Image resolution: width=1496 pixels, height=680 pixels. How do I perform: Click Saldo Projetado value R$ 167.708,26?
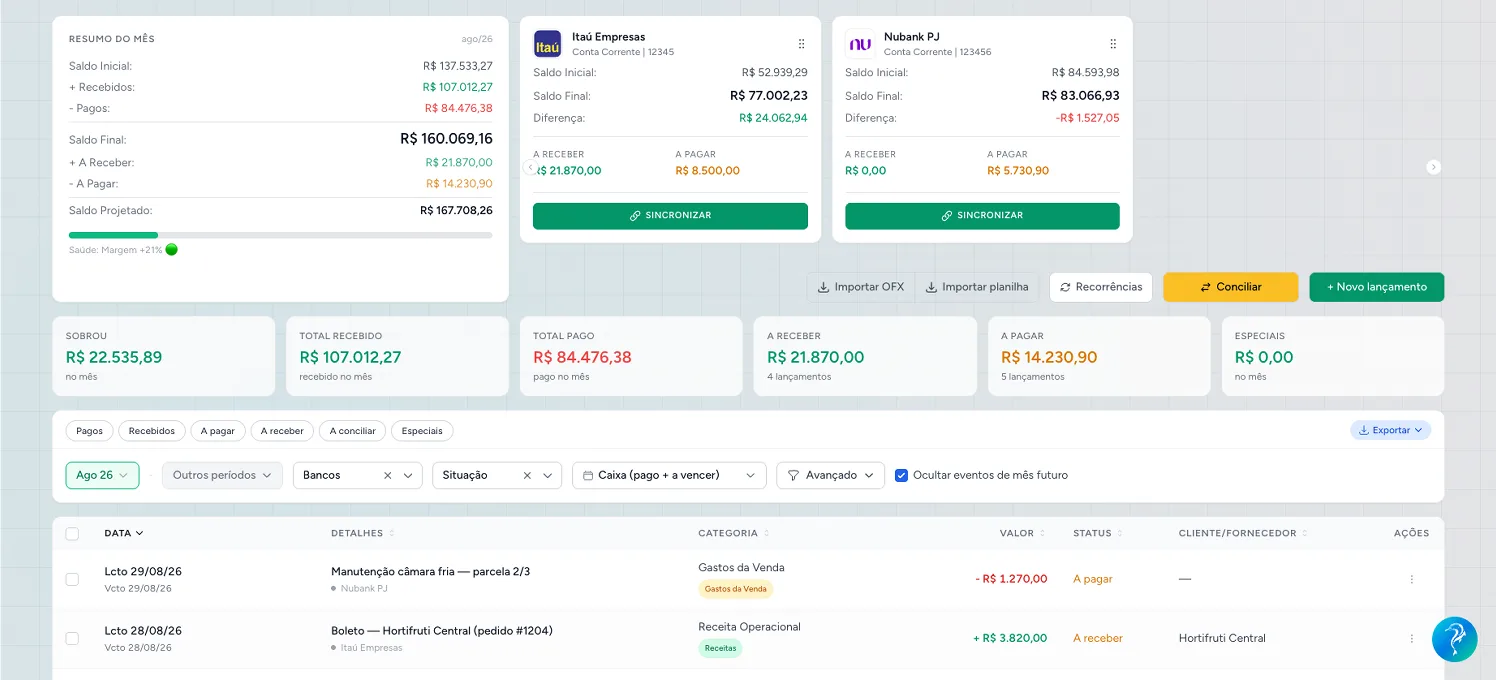click(456, 211)
